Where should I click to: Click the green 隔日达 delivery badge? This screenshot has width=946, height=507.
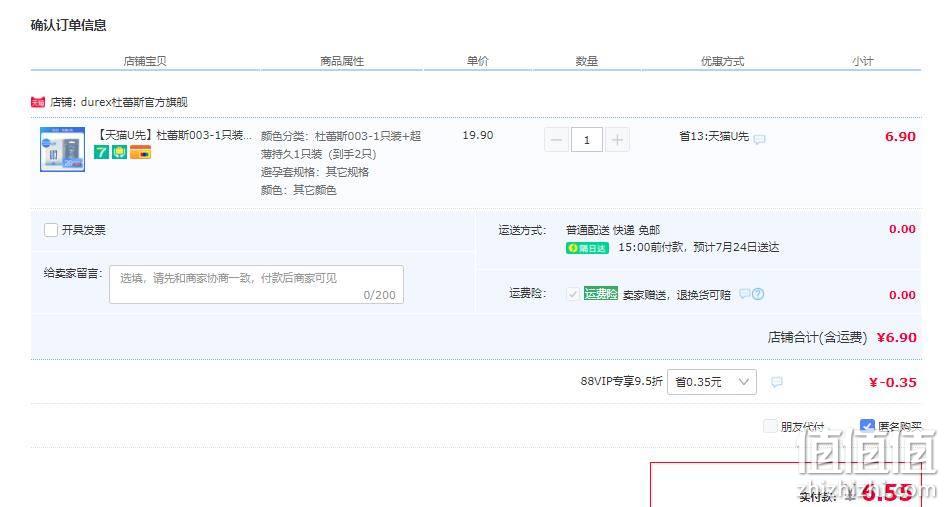pos(587,248)
